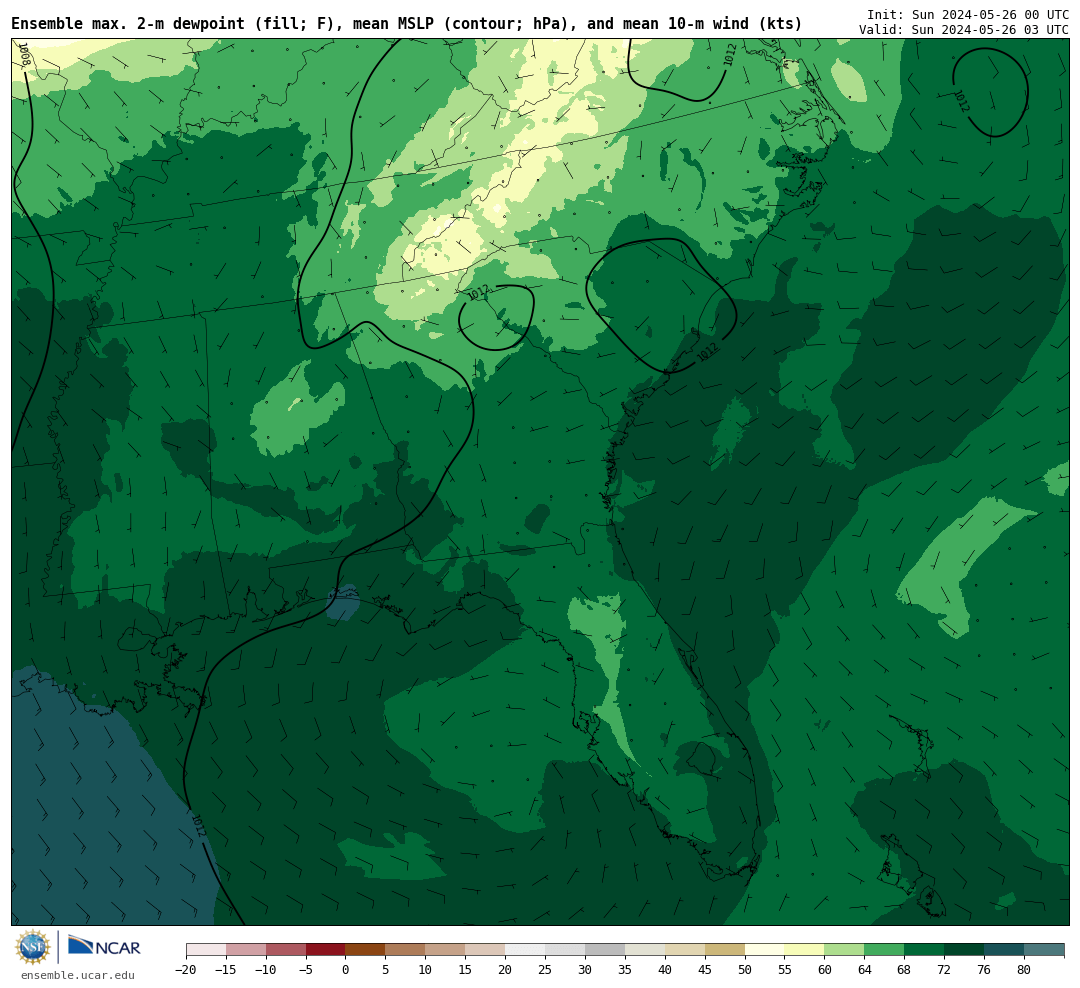Viewport: 1080px width, 988px height.
Task: Click the 5 colorbar tick label
Action: (x=386, y=970)
